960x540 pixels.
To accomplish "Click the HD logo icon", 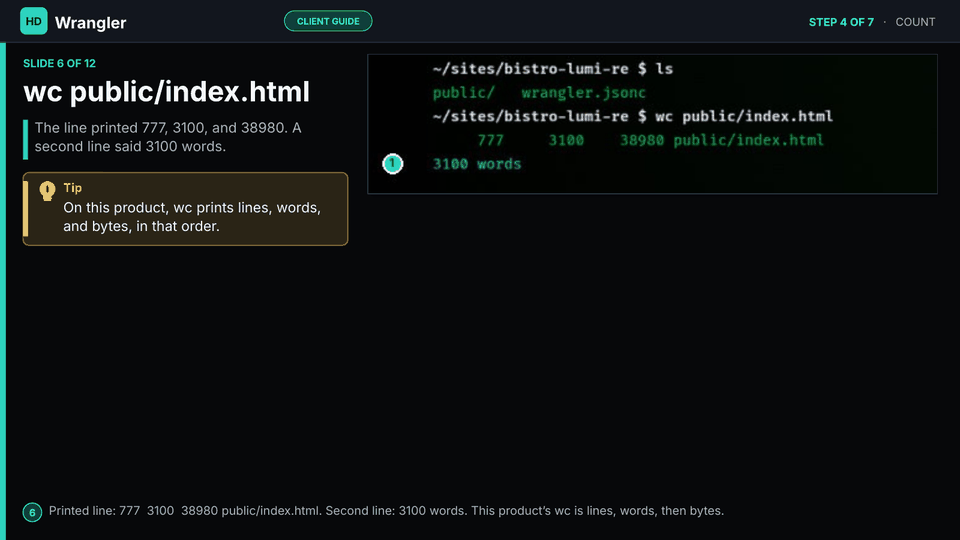I will coord(34,21).
